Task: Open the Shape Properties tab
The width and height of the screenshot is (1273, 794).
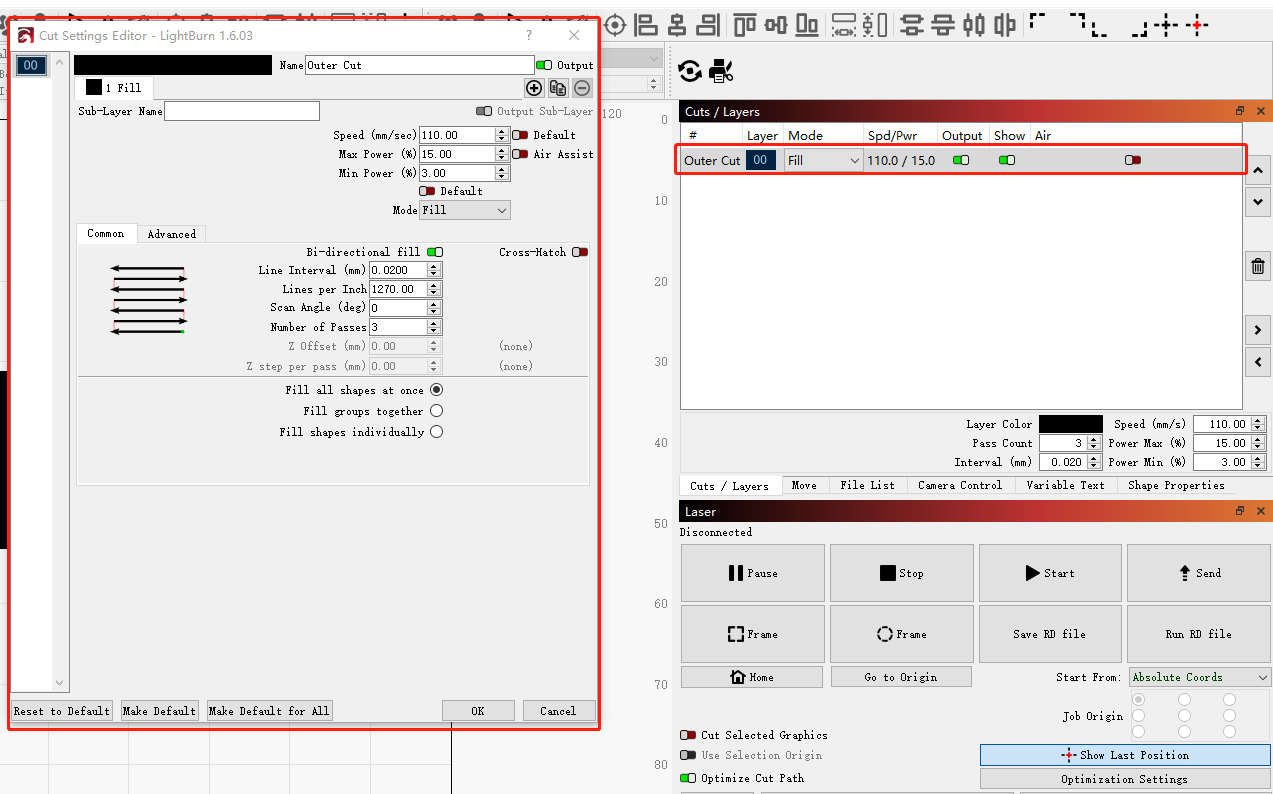Action: 1176,485
